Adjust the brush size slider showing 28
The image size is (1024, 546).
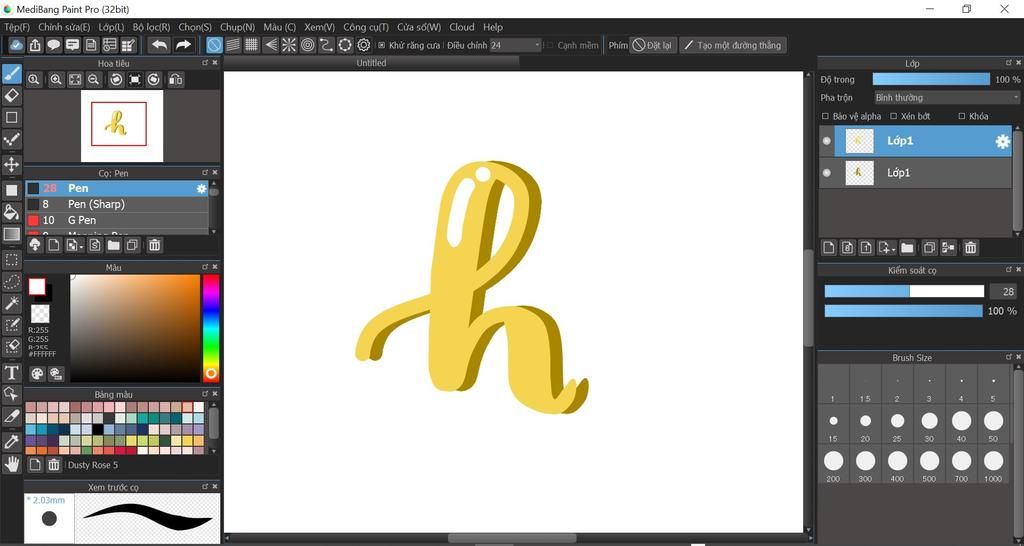click(x=904, y=291)
